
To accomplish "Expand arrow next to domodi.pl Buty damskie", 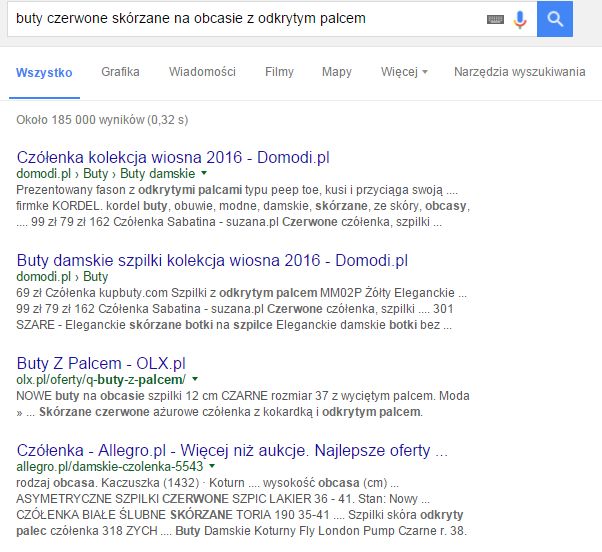I will [205, 174].
